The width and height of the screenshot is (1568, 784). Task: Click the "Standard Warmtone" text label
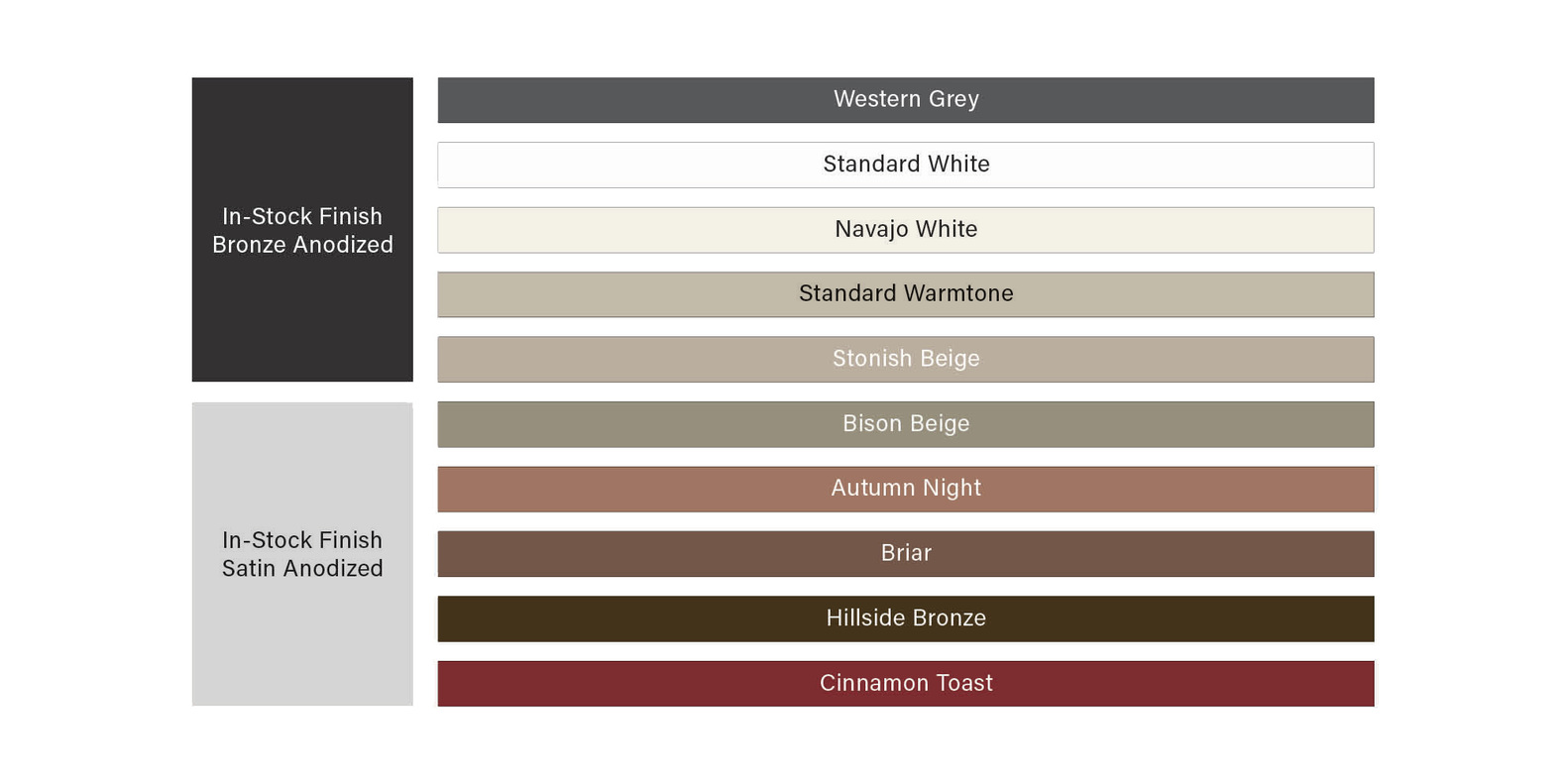click(x=906, y=293)
